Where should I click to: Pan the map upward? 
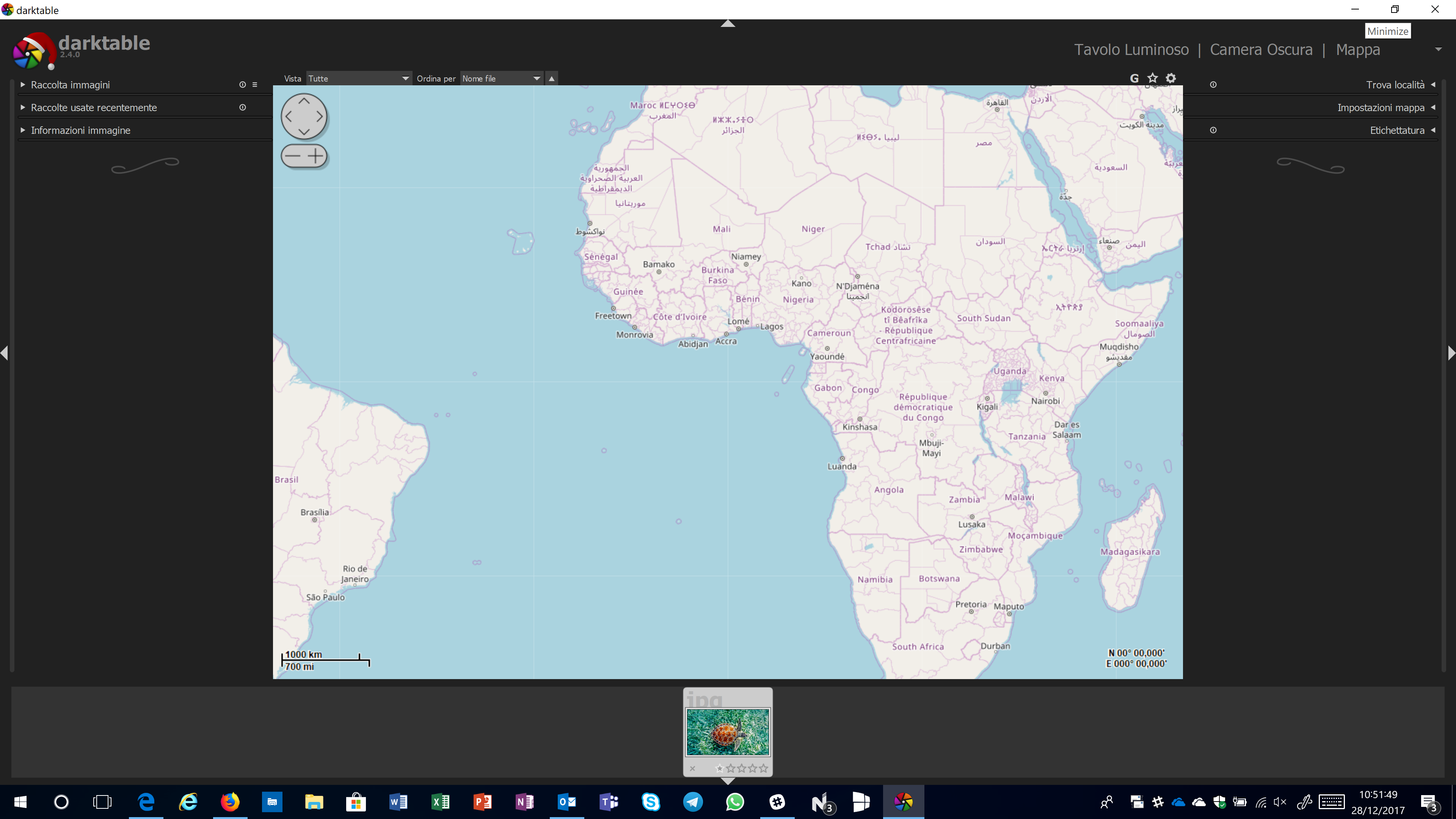coord(304,101)
